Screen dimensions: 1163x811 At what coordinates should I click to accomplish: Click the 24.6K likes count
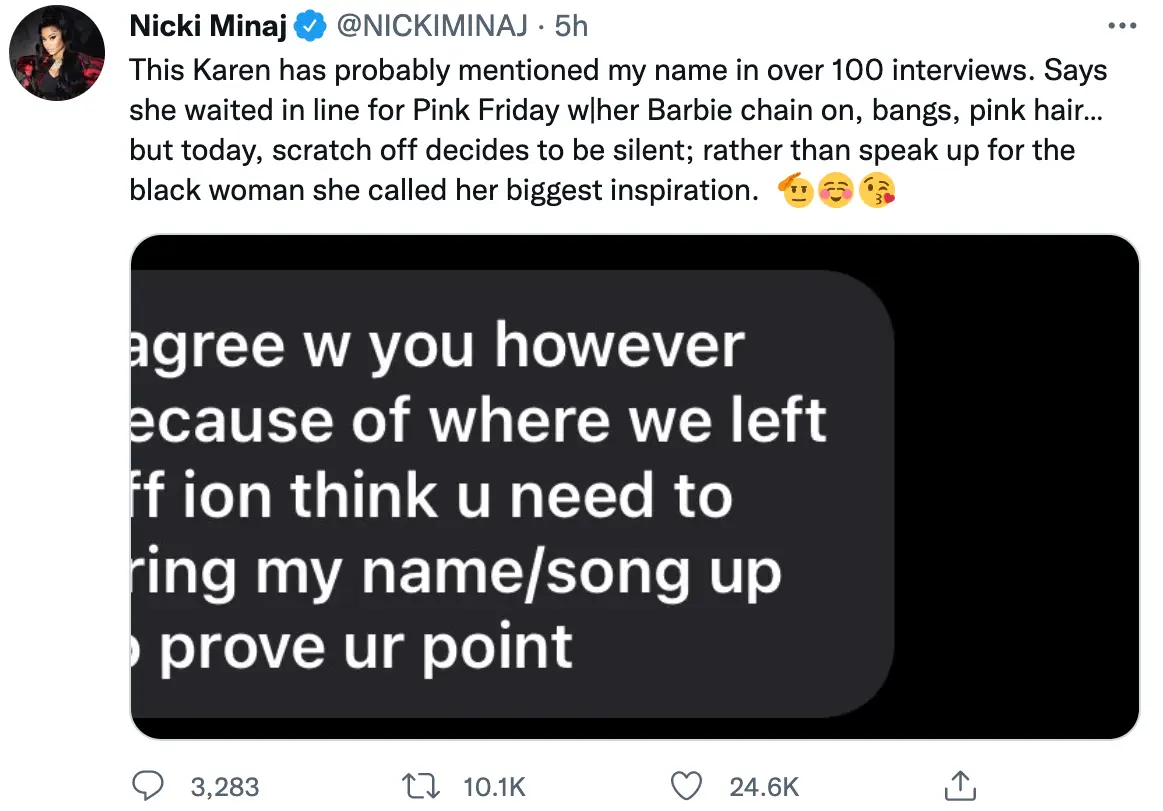click(x=764, y=787)
